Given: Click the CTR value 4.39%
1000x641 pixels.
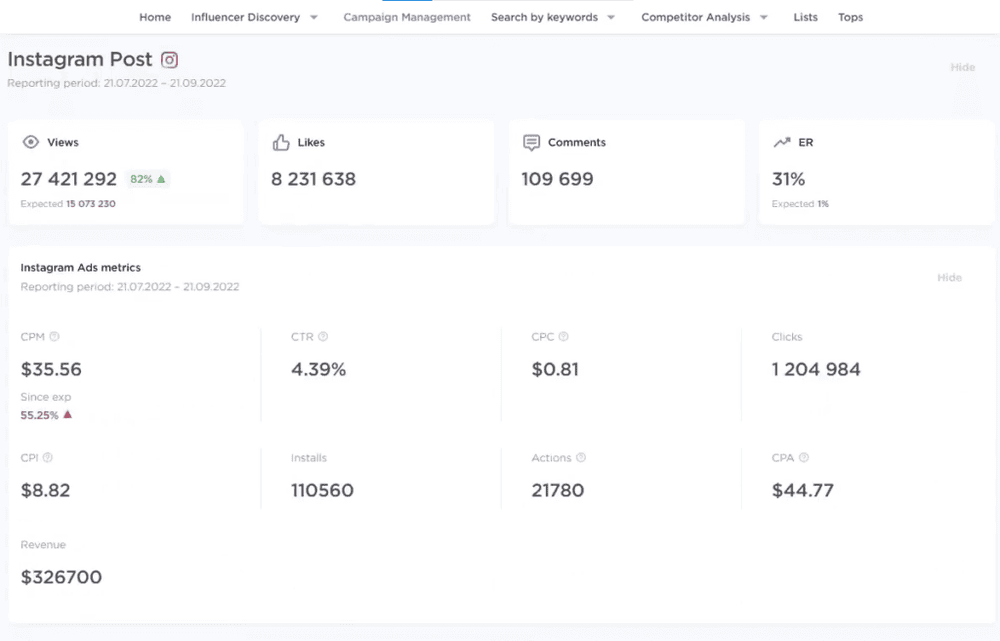Looking at the screenshot, I should (x=318, y=369).
